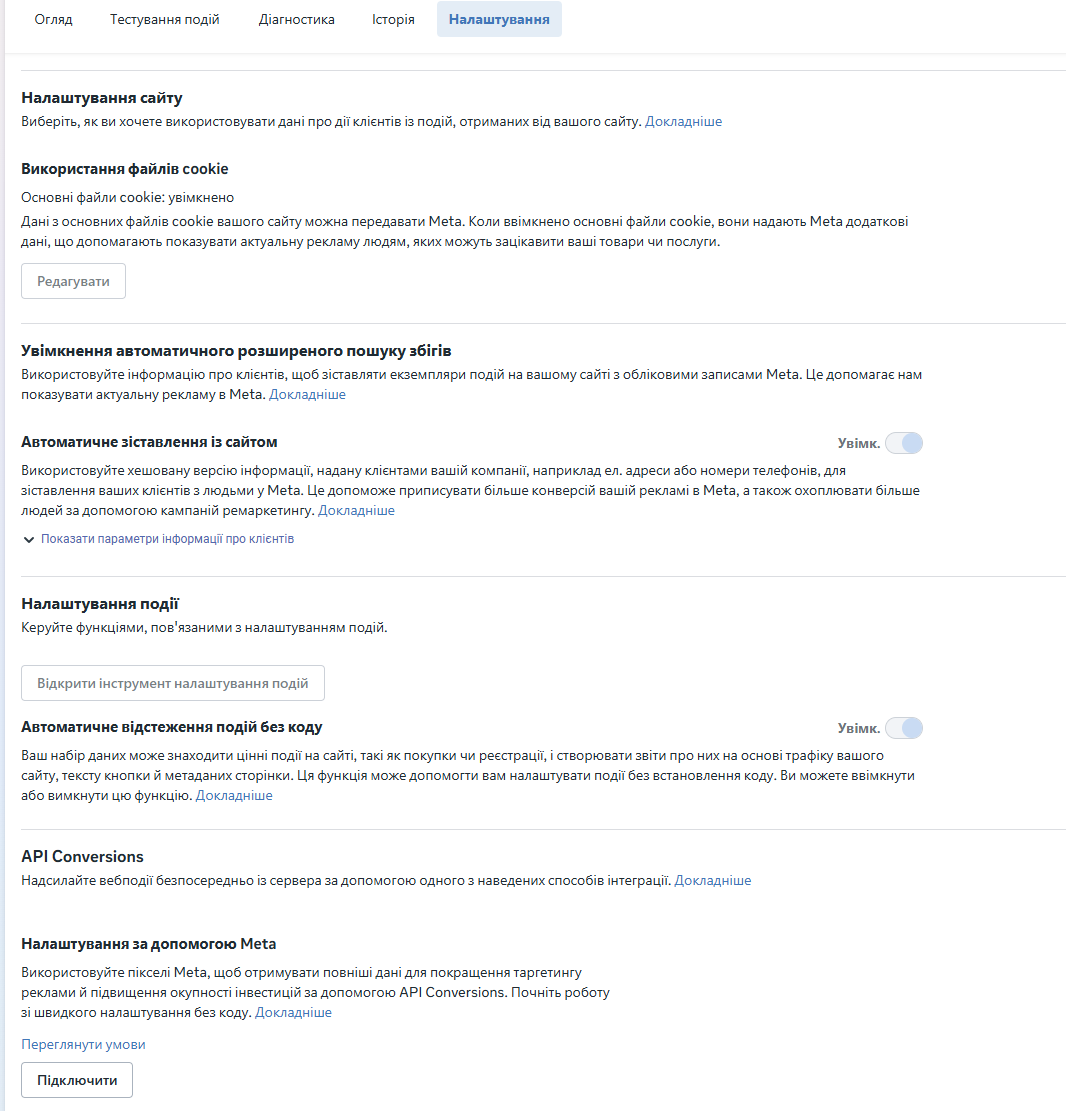Click Докладніше link after кампаній ремаркетингу
The image size is (1066, 1111).
tap(356, 511)
